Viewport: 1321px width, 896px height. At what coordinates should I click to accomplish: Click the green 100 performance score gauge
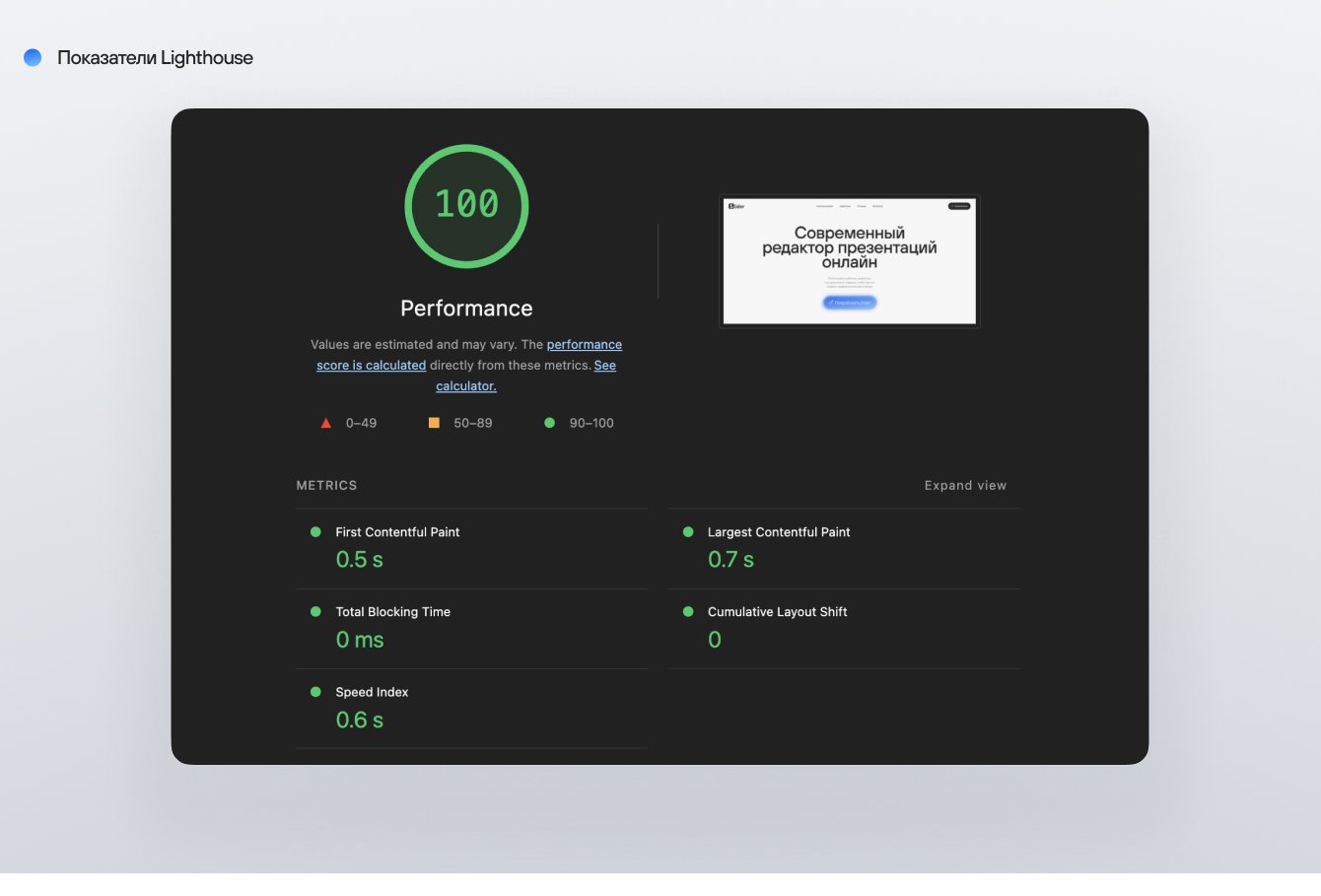(x=466, y=206)
